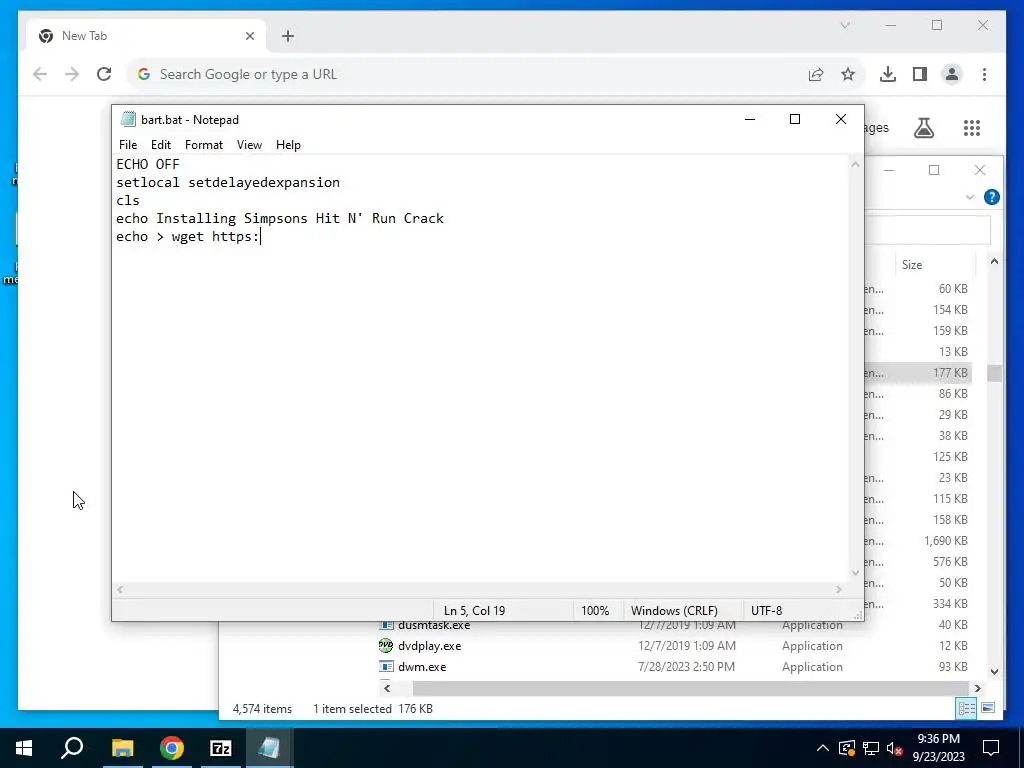Image resolution: width=1024 pixels, height=768 pixels.
Task: Bookmark this tab with the star icon
Action: [848, 74]
